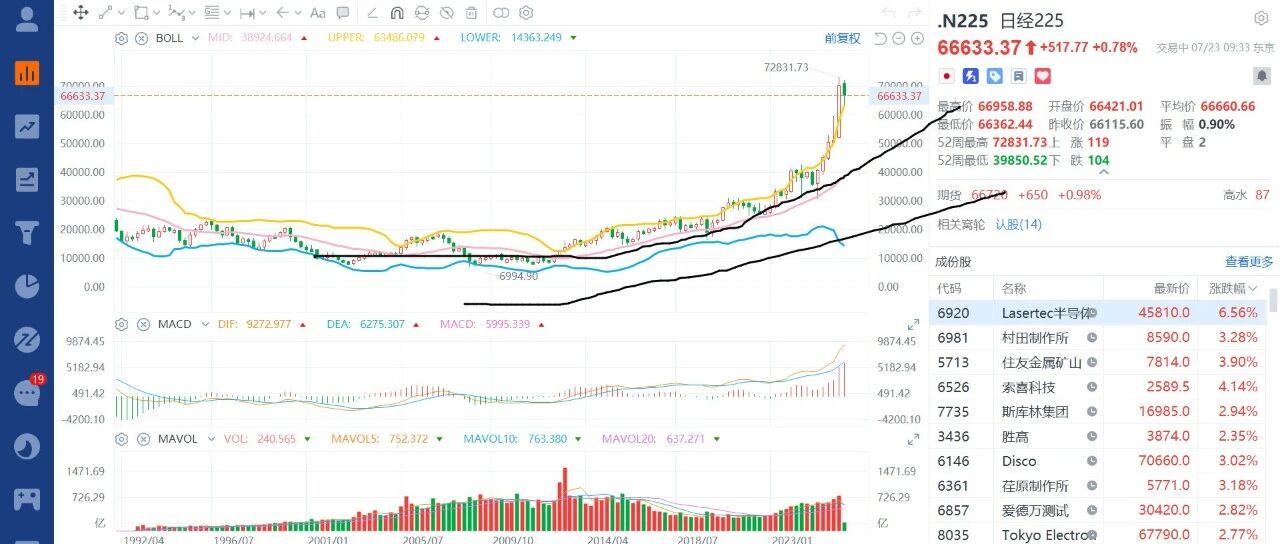Viewport: 1280px width, 544px height.
Task: Remove the BOLL indicator with X icon
Action: 141,38
